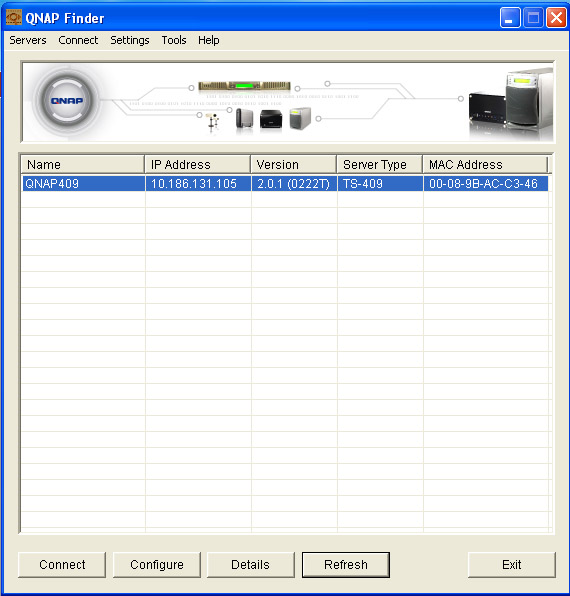Screen dimensions: 570x596
Task: Open the Tools menu
Action: (174, 40)
